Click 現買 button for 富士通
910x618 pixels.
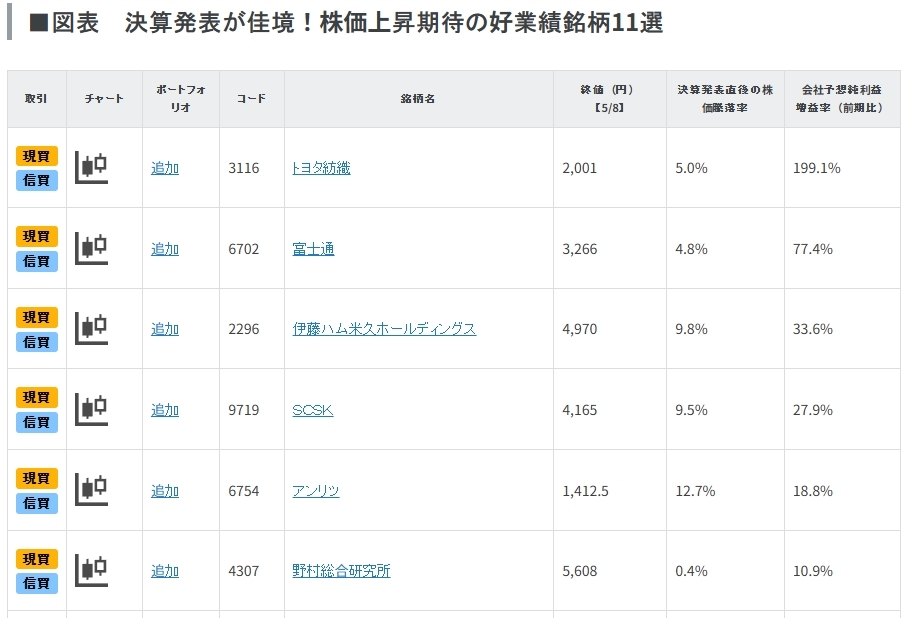point(37,237)
